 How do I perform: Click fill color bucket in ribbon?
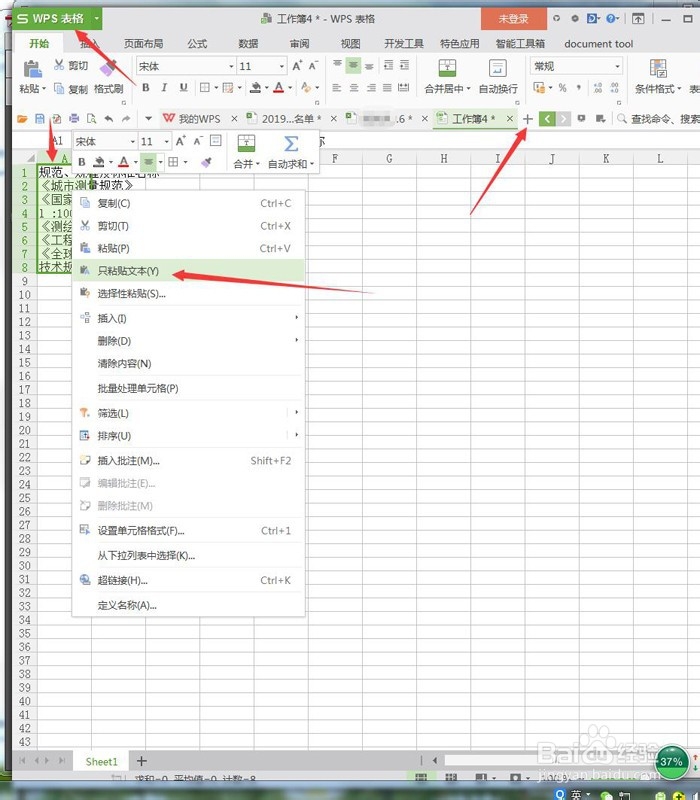pyautogui.click(x=256, y=88)
